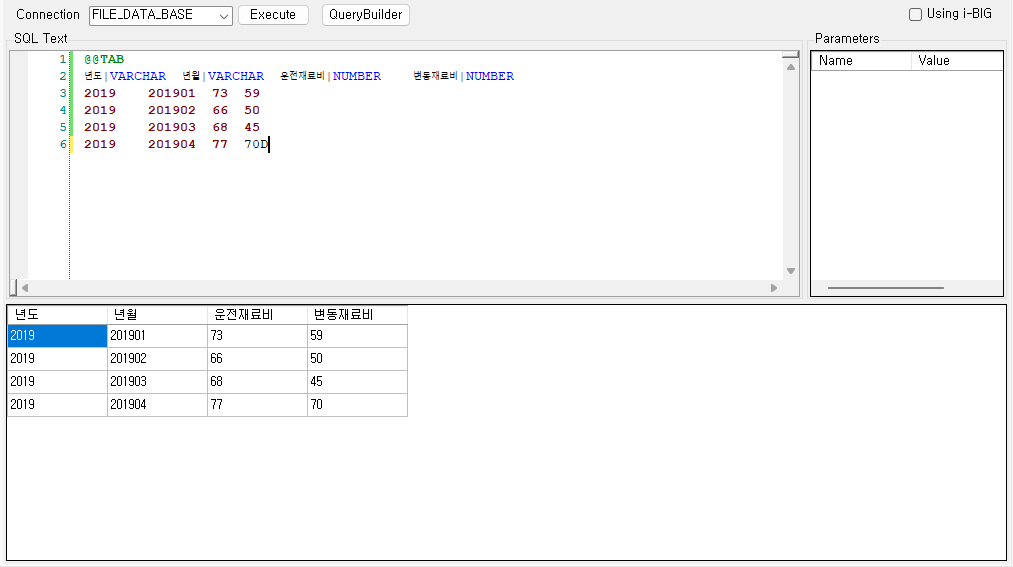
Task: Click the 운전재료비 result column header
Action: pos(257,315)
